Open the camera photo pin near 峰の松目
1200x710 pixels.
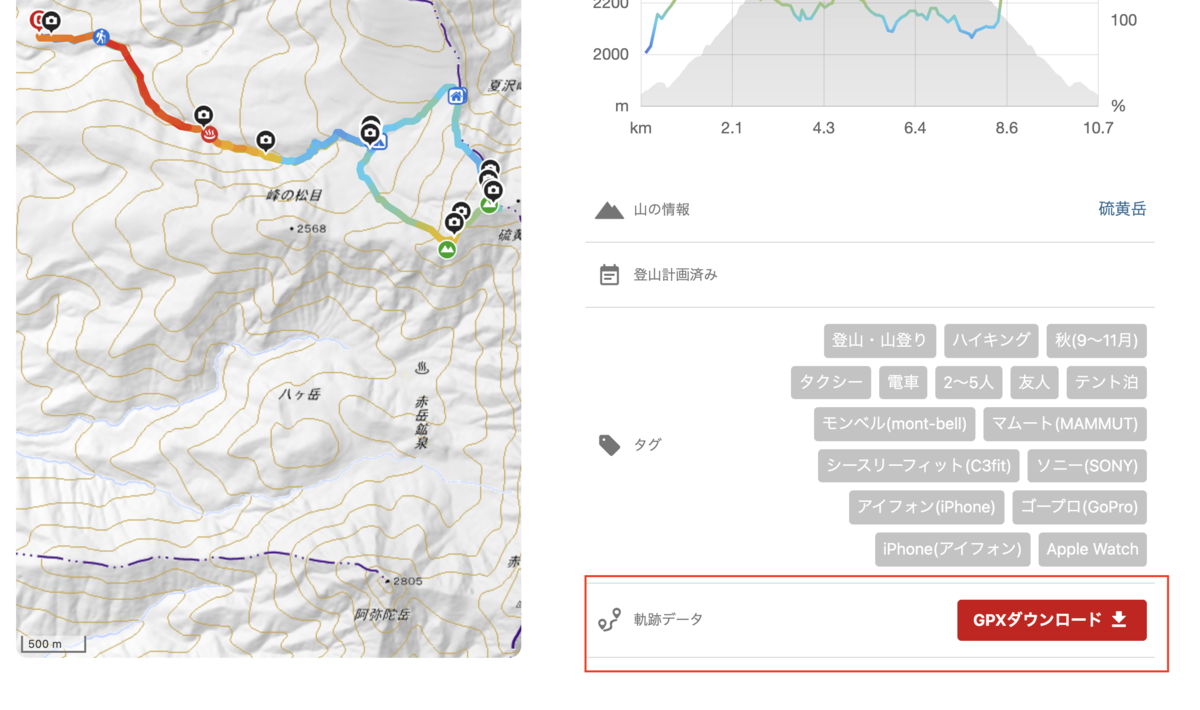click(265, 141)
